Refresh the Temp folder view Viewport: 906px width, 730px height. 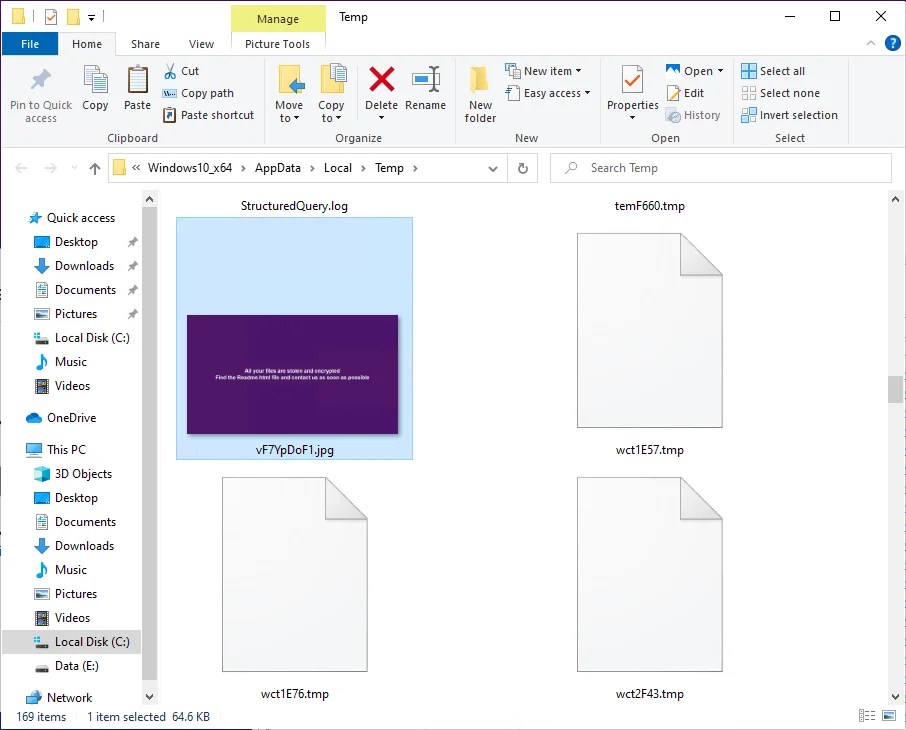click(x=522, y=168)
